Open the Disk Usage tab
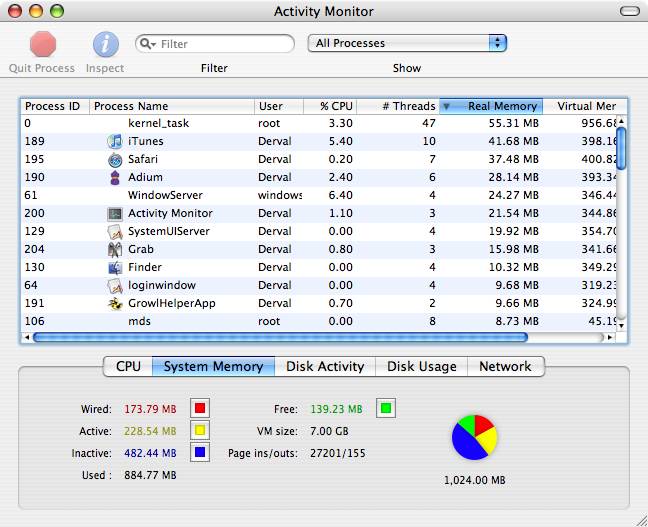Screen dimensions: 648x527 point(422,366)
